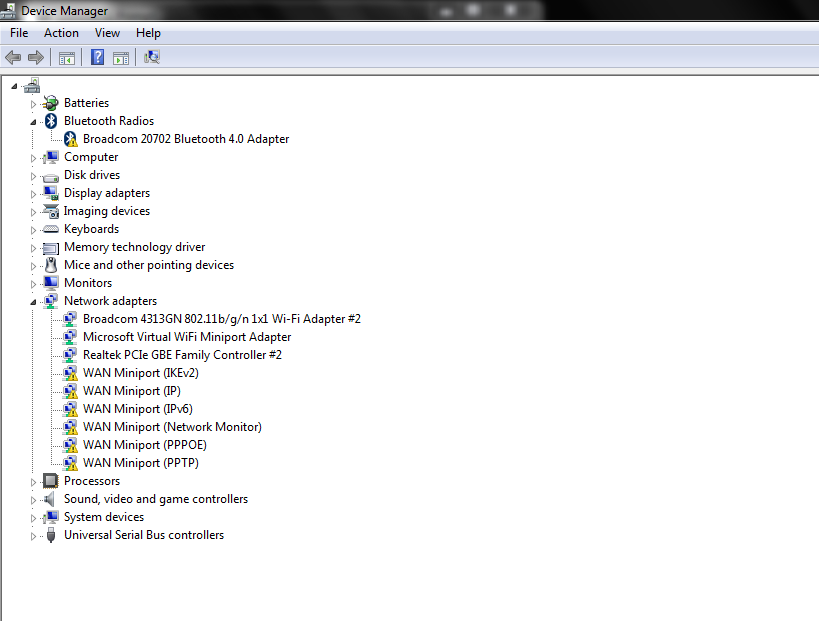Screen dimensions: 819x621
Task: Select the System devices label
Action: point(104,517)
